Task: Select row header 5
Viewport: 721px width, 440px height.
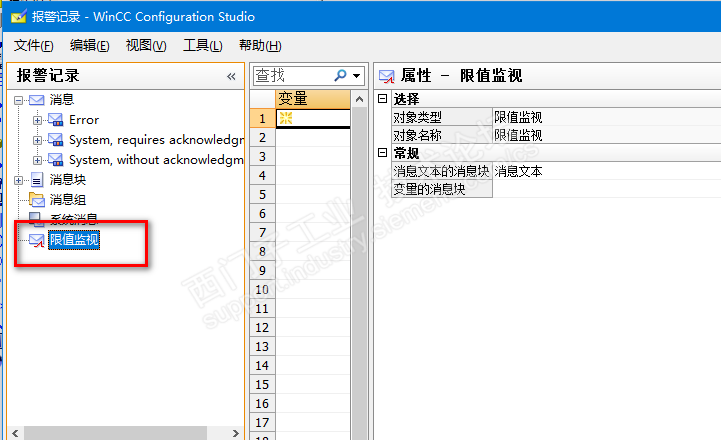Action: [x=263, y=194]
